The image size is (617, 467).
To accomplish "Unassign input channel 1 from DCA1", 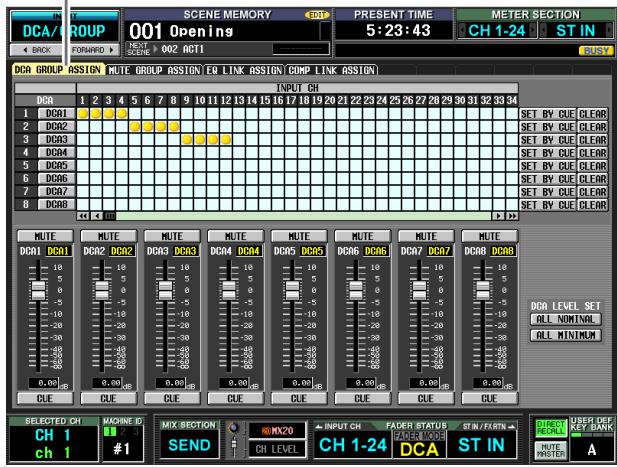I will (83, 114).
